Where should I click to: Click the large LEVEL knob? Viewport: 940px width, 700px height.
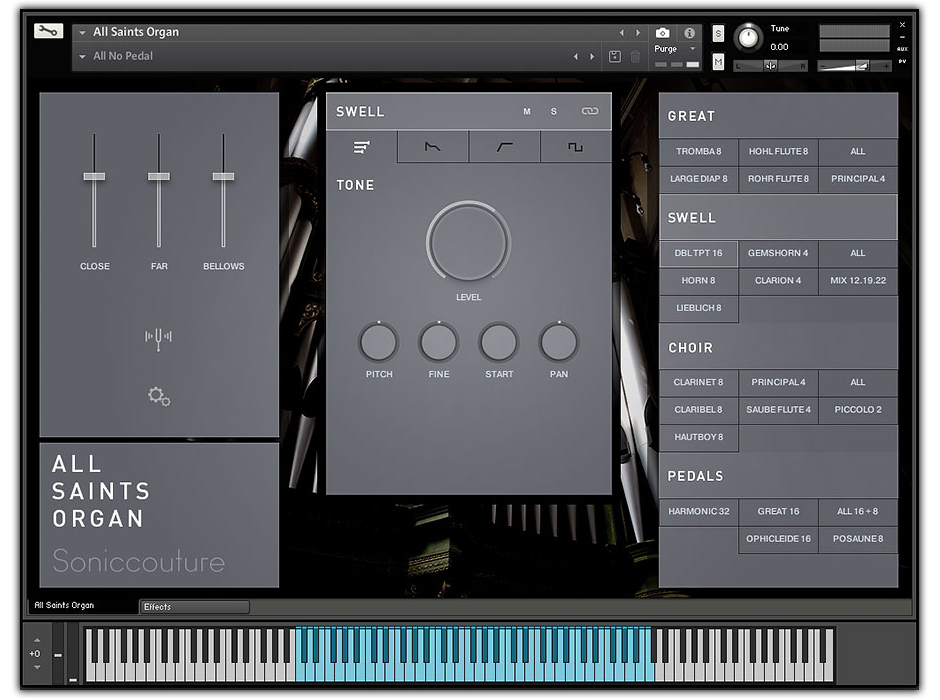coord(468,242)
